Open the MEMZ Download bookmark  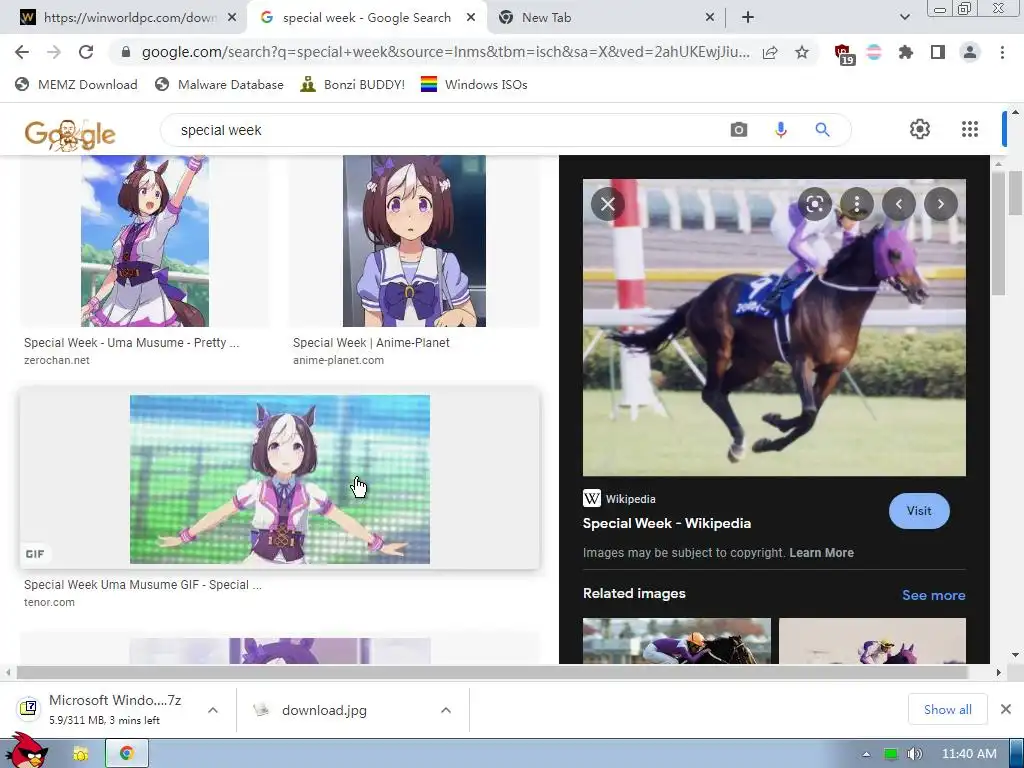coord(76,84)
